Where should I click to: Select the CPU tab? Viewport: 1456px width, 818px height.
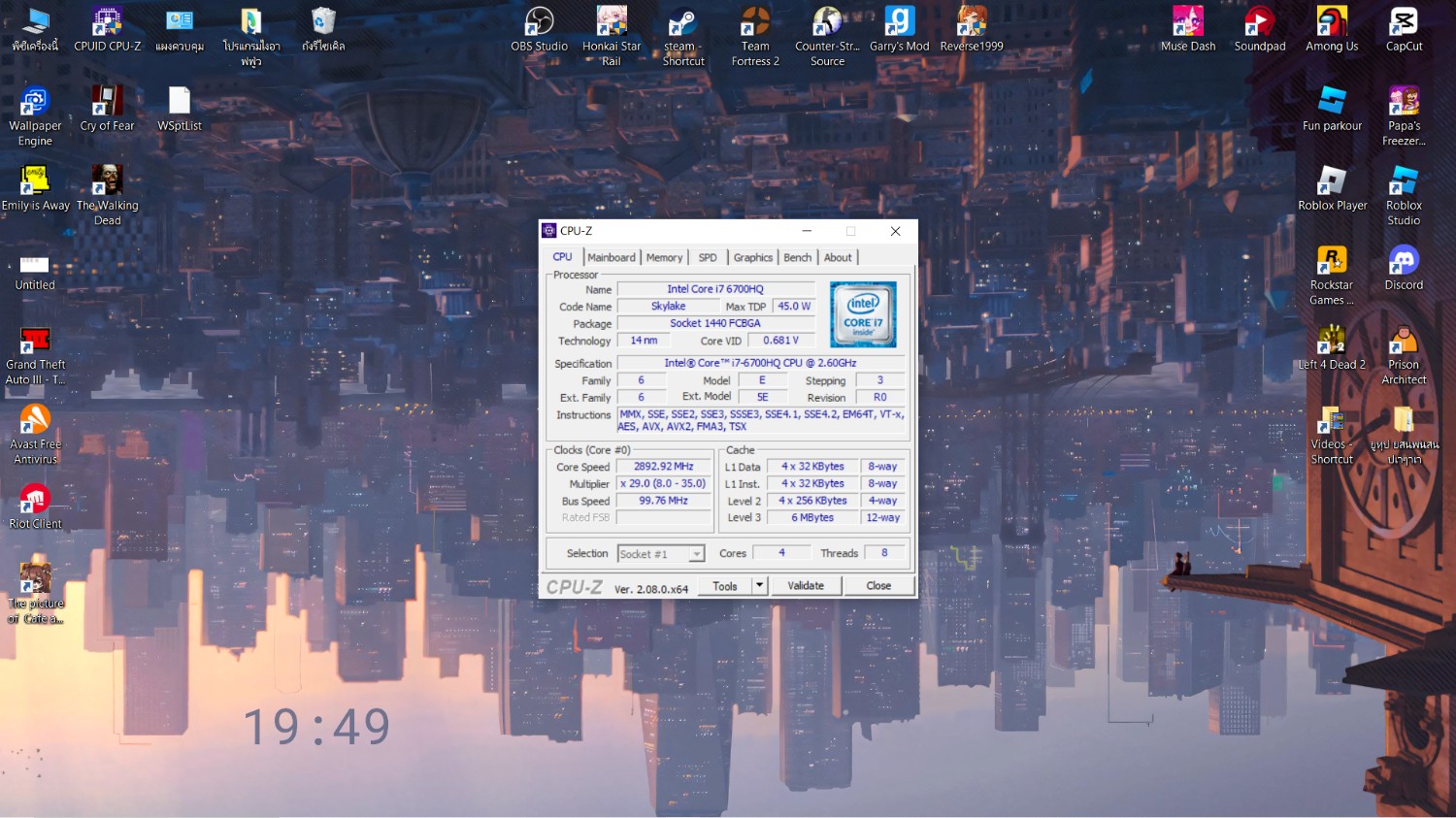[x=563, y=256]
